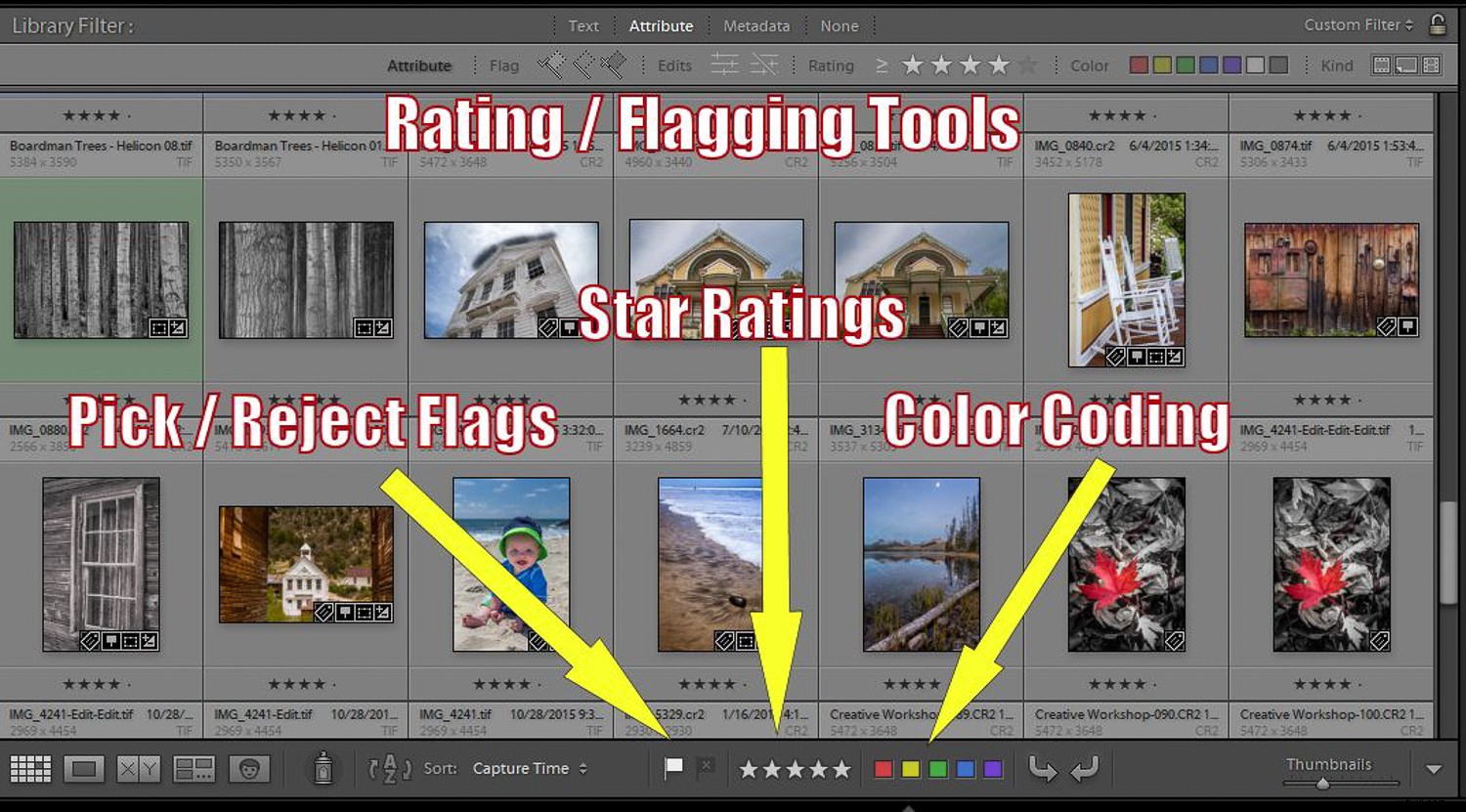This screenshot has width=1466, height=812.
Task: Change the rating comparison operator dropdown
Action: [x=883, y=64]
